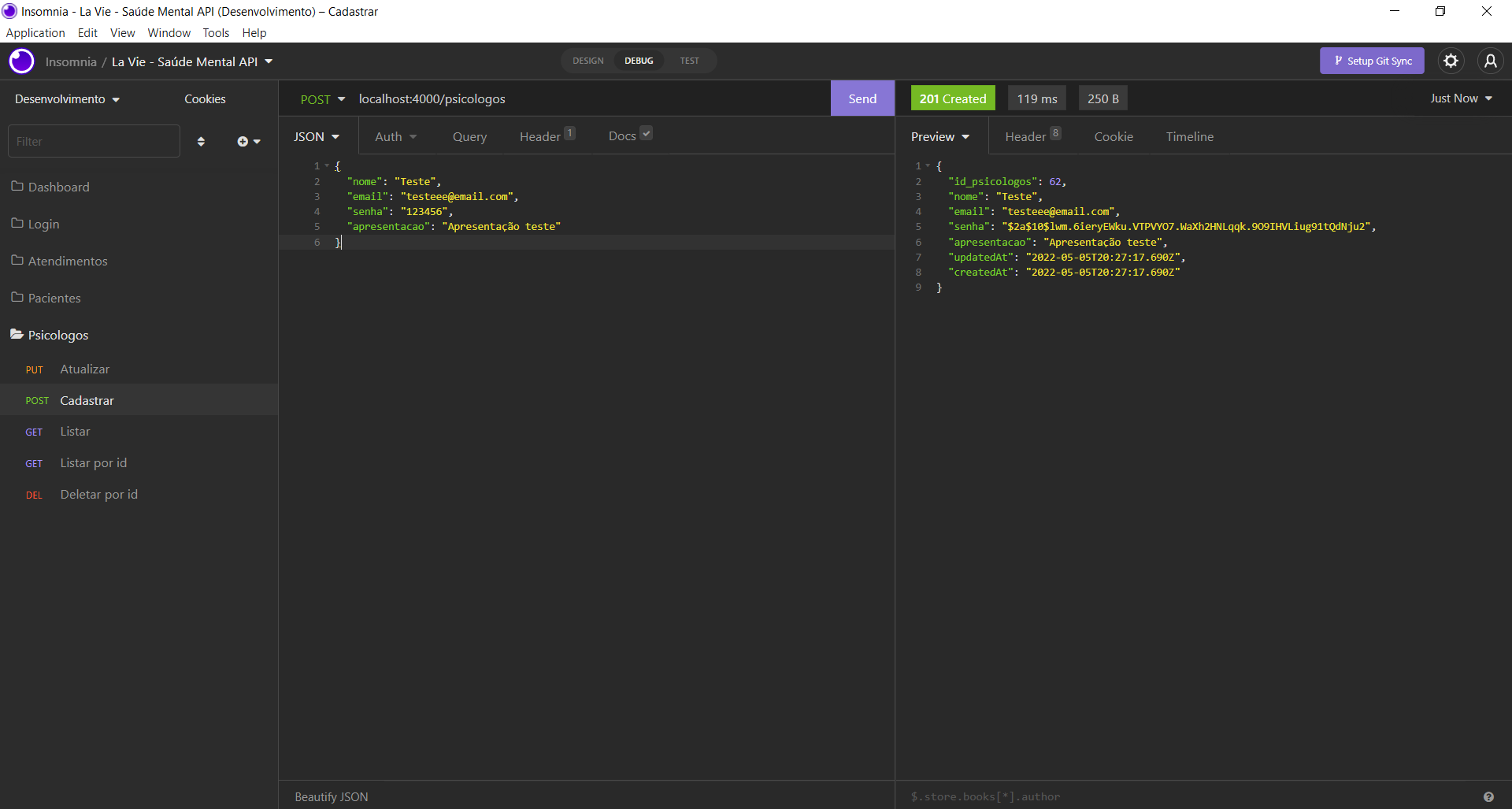
Task: Click the "updatedAt" response line
Action: [1066, 257]
